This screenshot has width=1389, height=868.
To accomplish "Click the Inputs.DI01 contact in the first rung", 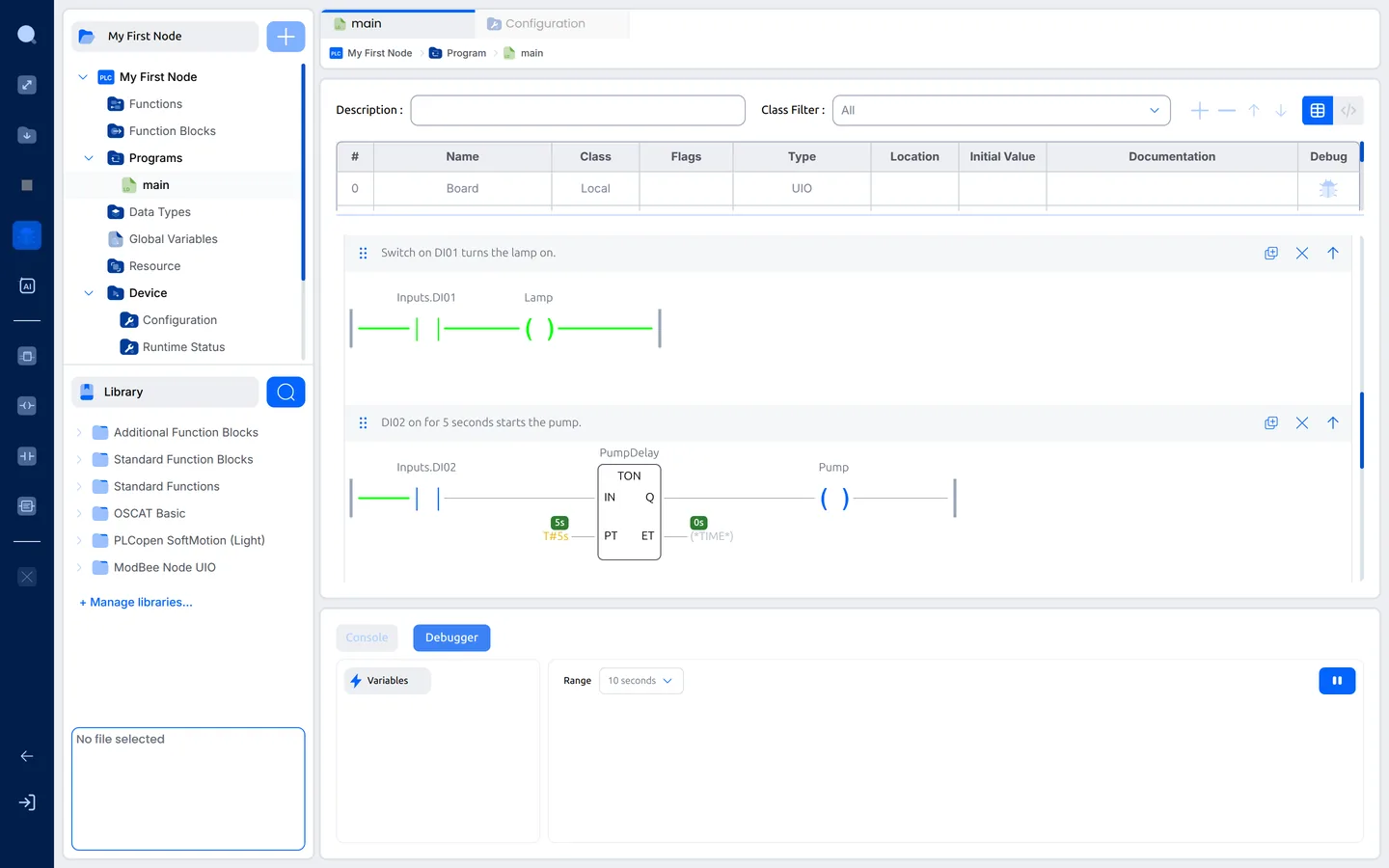I will click(427, 329).
